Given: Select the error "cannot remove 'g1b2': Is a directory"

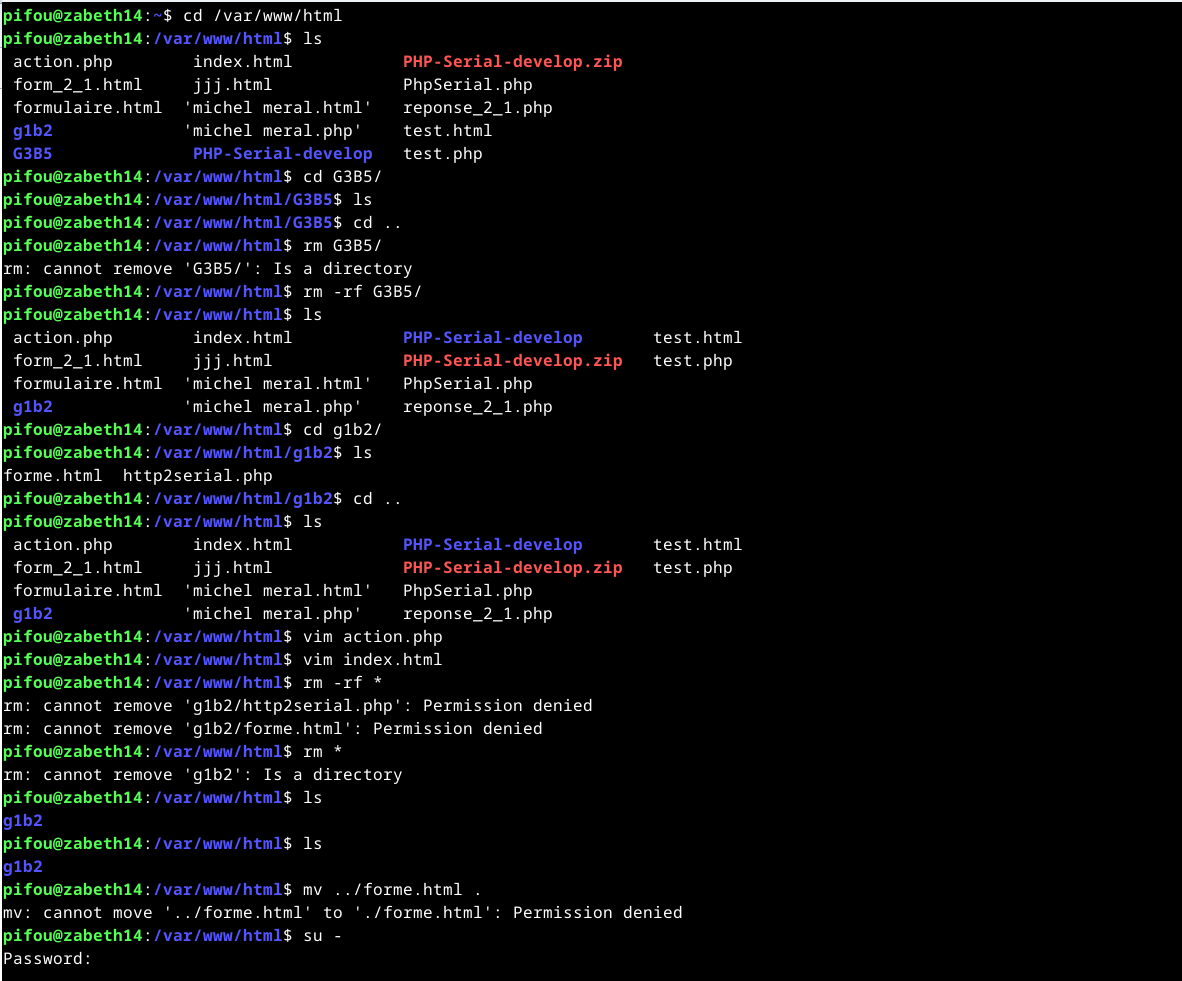Looking at the screenshot, I should tap(222, 775).
